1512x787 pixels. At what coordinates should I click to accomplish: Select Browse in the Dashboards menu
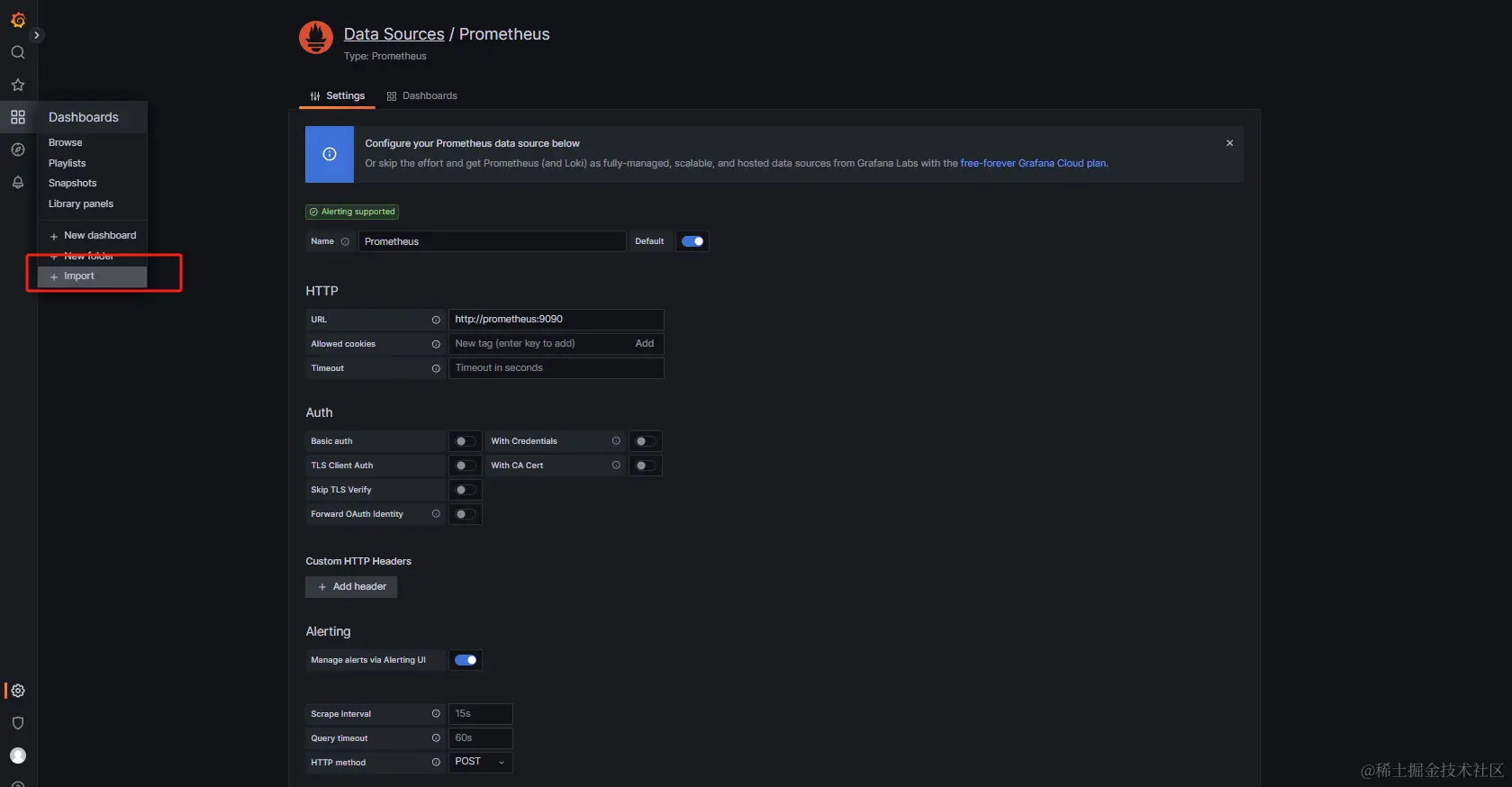coord(66,142)
